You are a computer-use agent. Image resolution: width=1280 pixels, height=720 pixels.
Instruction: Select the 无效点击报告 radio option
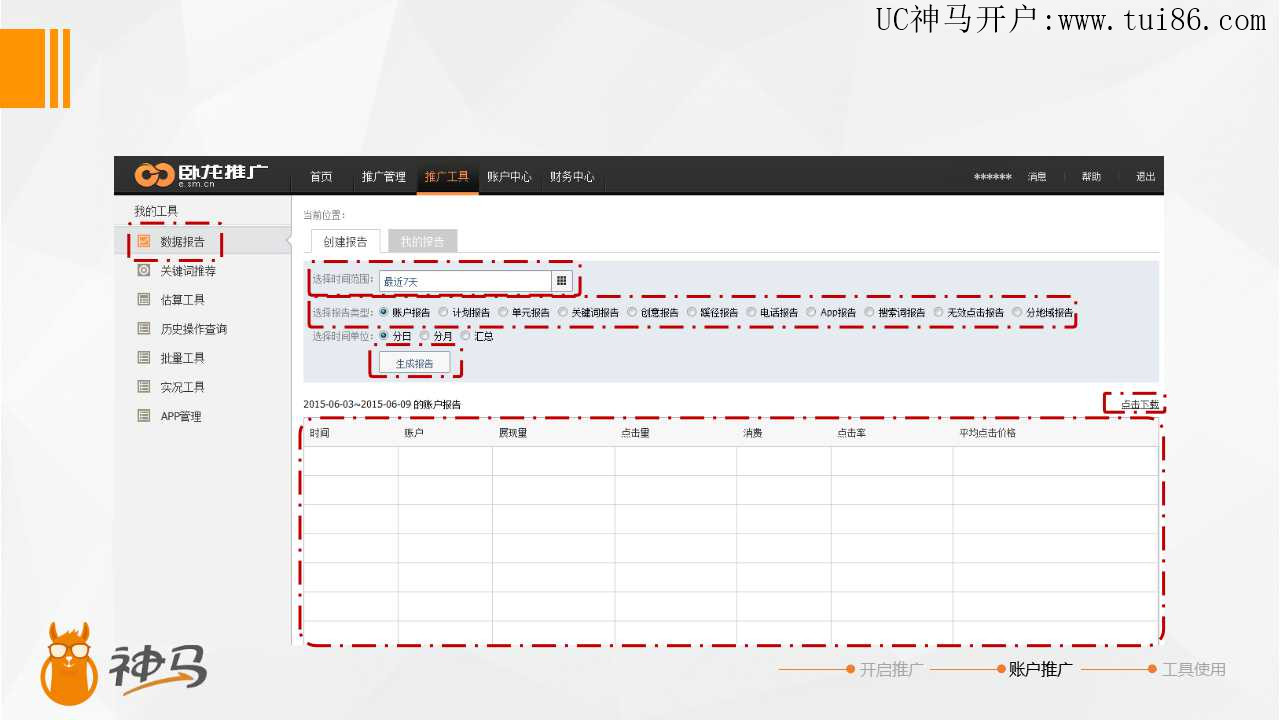938,312
